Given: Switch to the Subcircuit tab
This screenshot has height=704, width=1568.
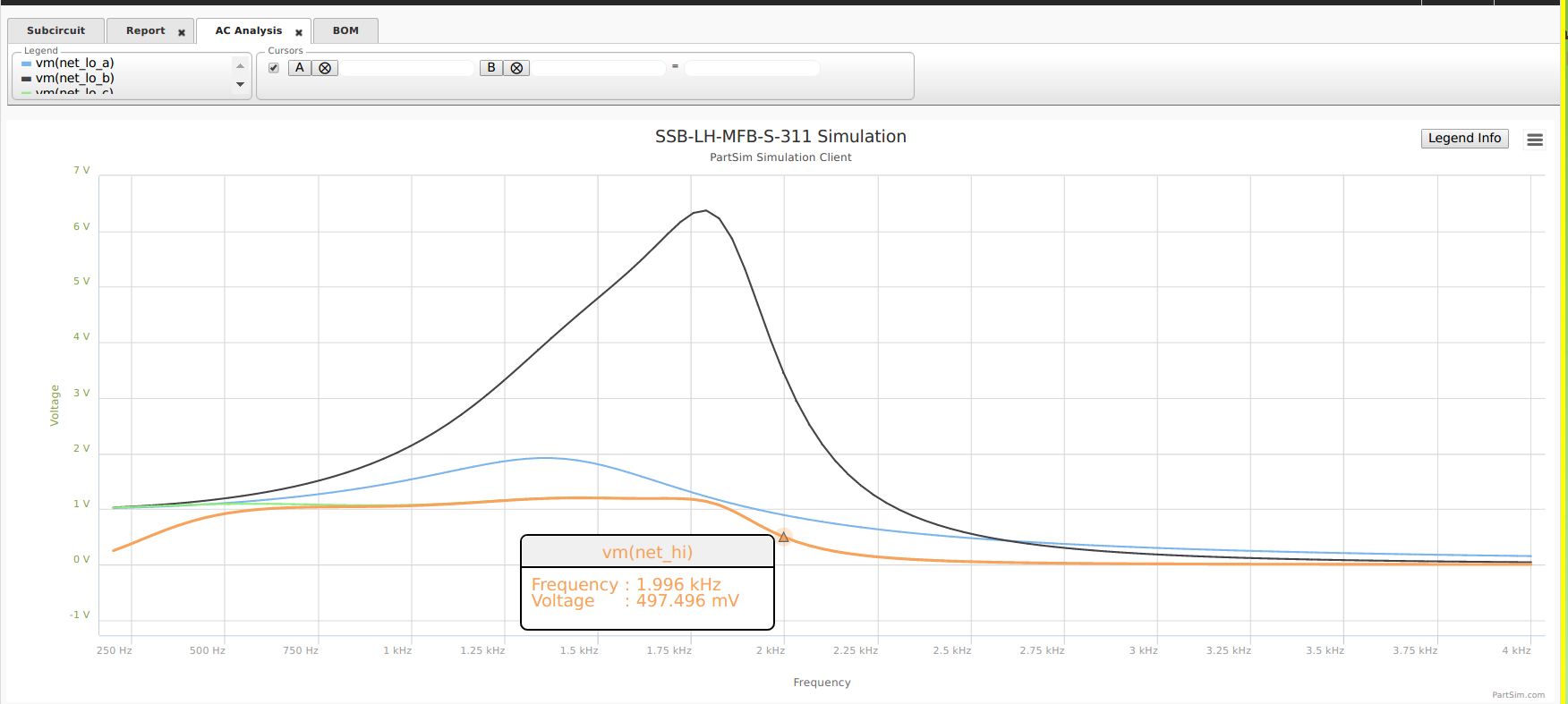Looking at the screenshot, I should click(x=55, y=30).
